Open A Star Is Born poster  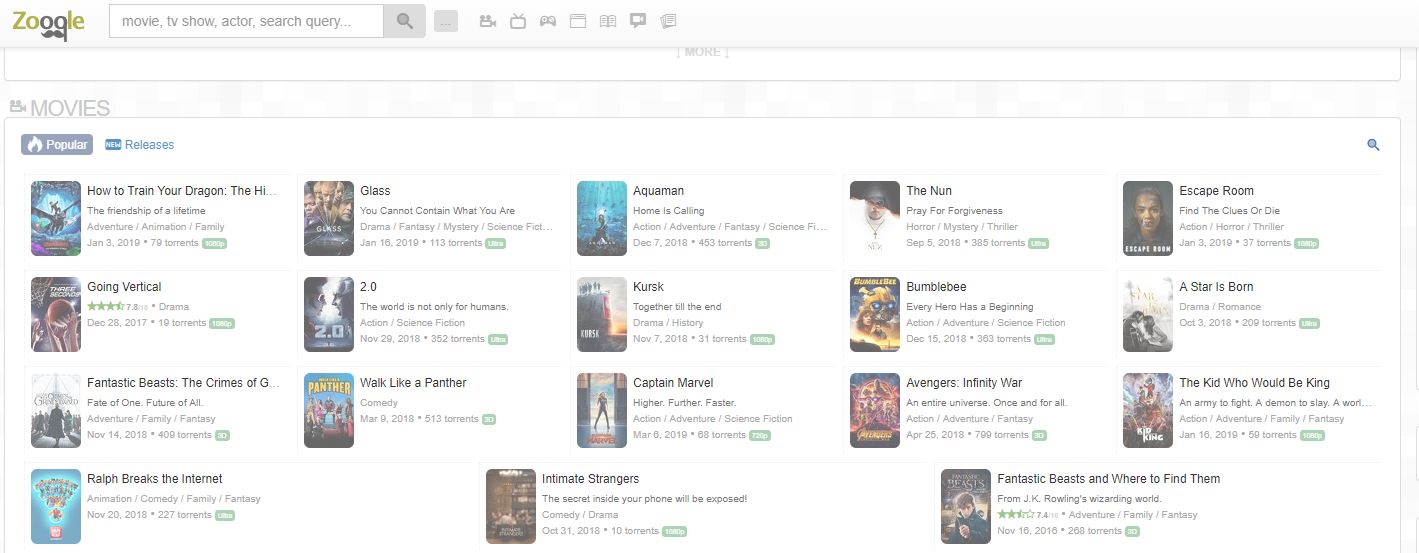click(1148, 315)
